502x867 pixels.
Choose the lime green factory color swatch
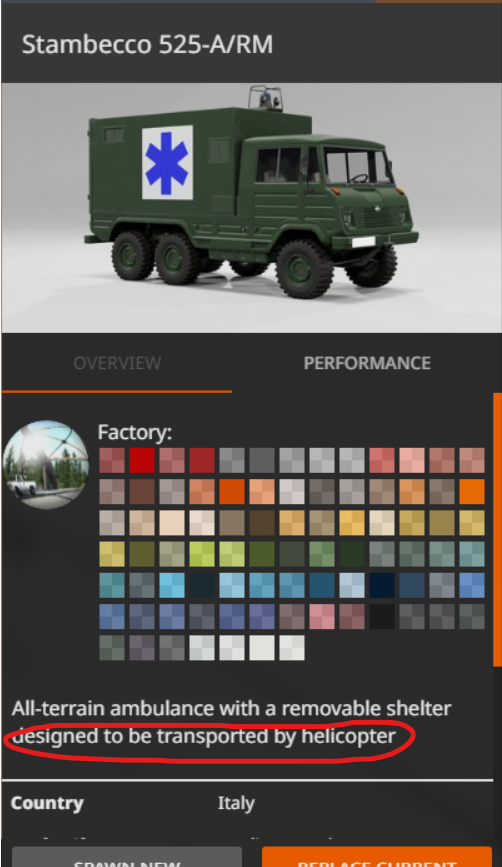click(x=202, y=554)
